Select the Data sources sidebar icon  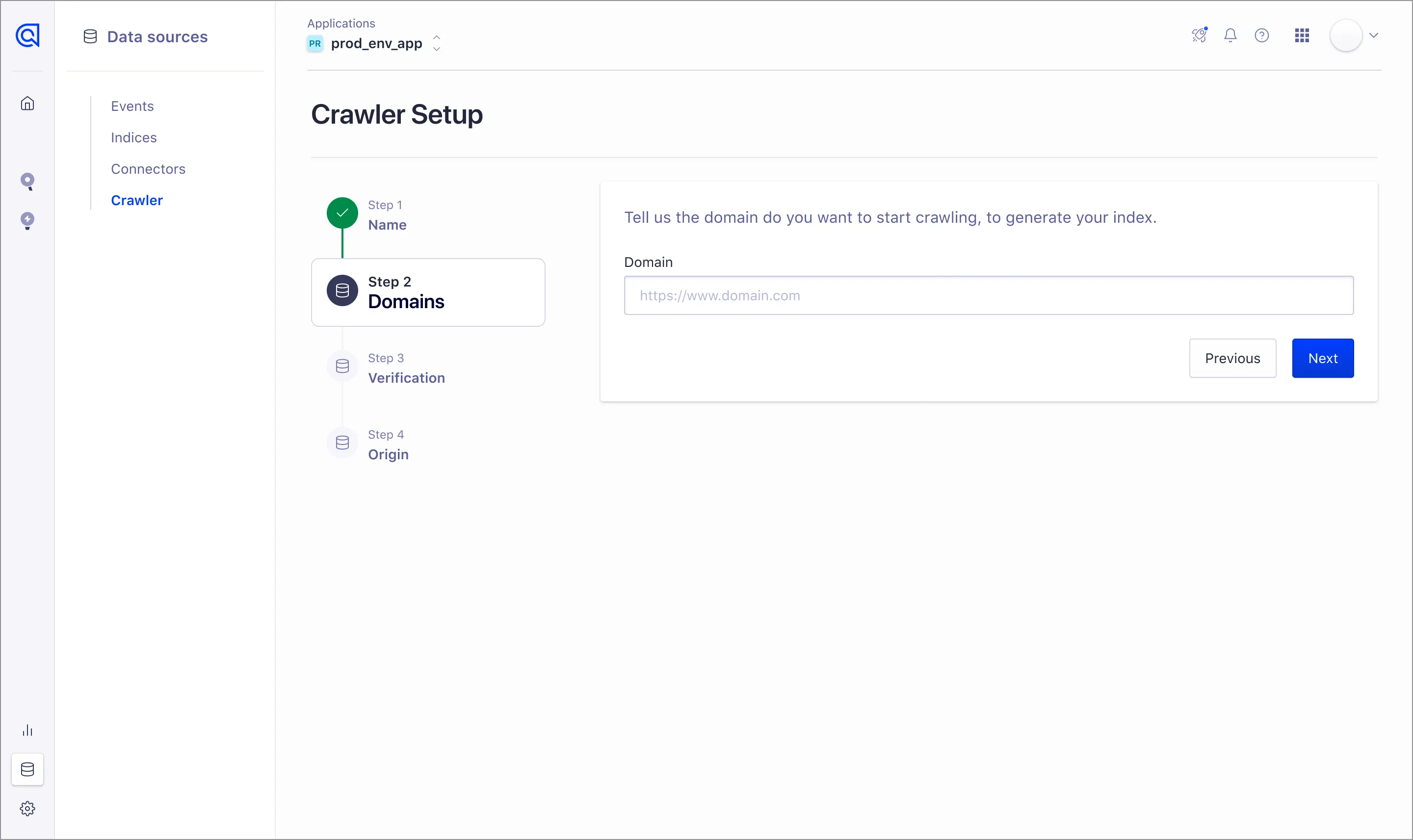26,769
